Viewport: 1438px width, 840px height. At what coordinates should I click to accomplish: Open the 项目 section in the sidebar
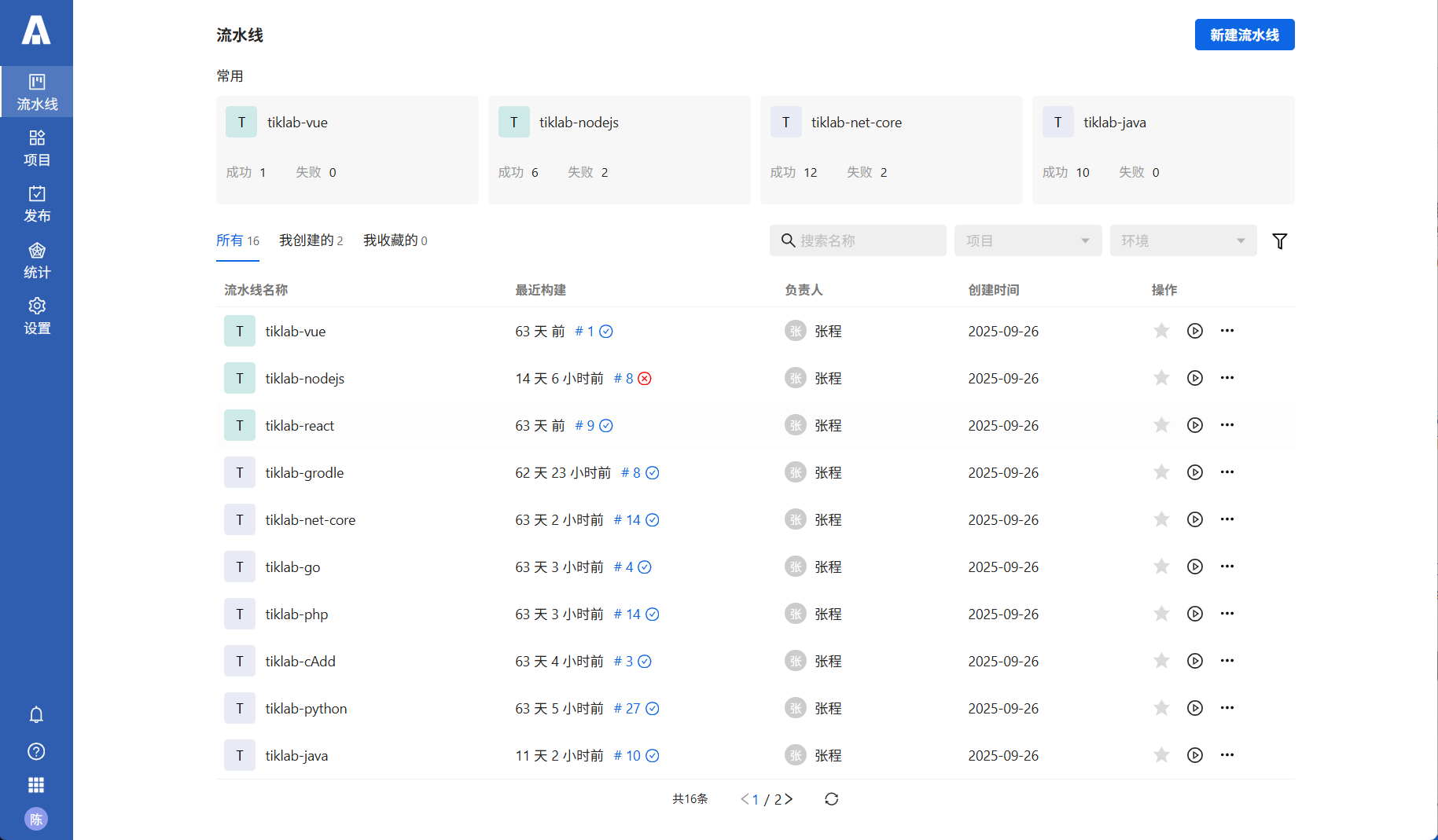[x=36, y=149]
